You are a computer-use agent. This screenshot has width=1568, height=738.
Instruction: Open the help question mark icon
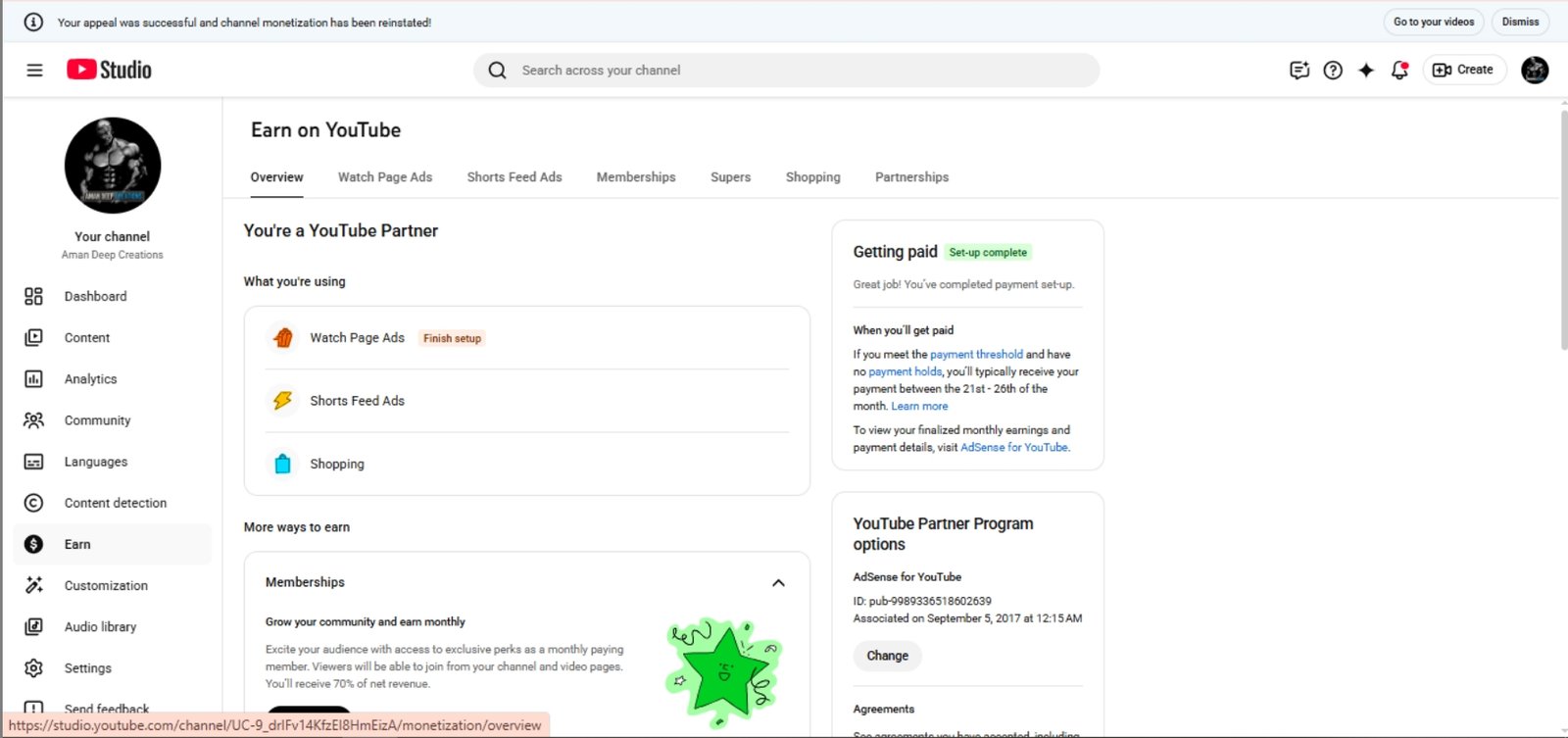pyautogui.click(x=1333, y=70)
